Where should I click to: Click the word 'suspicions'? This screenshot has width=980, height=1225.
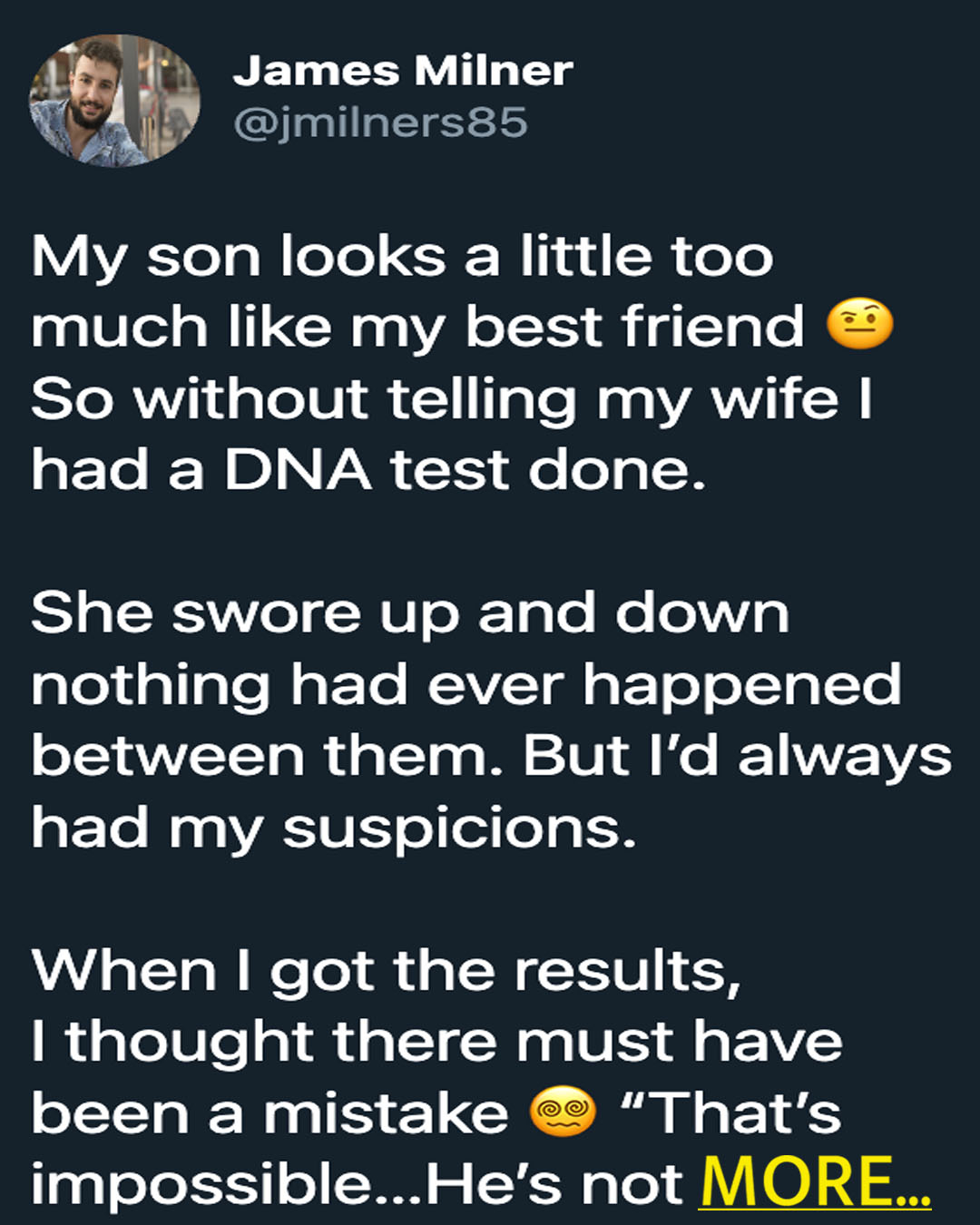[x=459, y=829]
